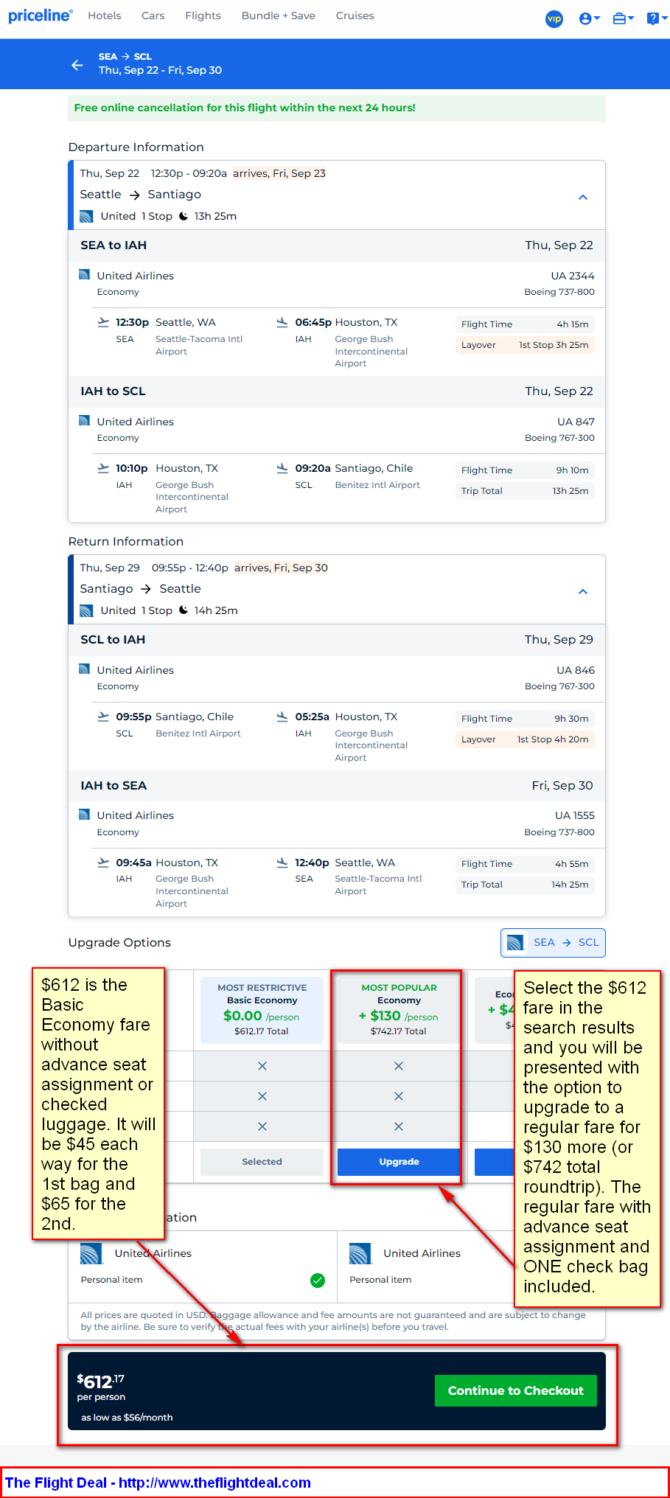Click Boeing 767-300 under UA 847
Screen dimensions: 670x1498
[560, 438]
